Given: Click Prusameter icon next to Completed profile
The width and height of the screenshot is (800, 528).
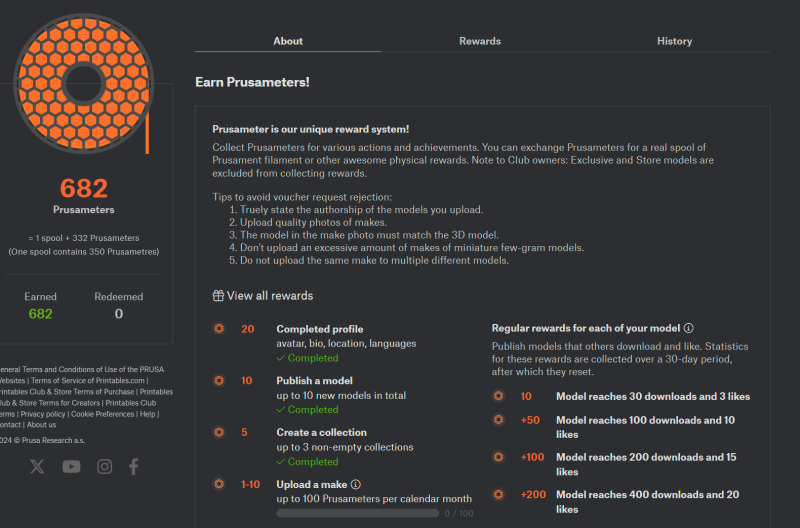Looking at the screenshot, I should point(219,329).
